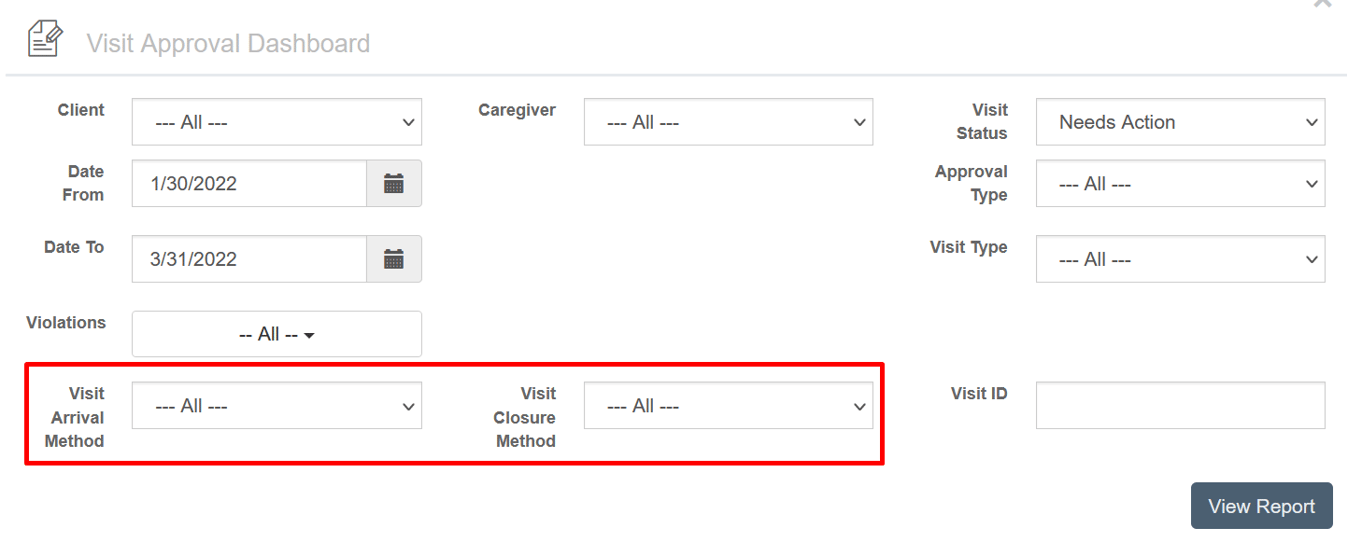
Task: Open the Date From calendar picker
Action: (x=394, y=184)
